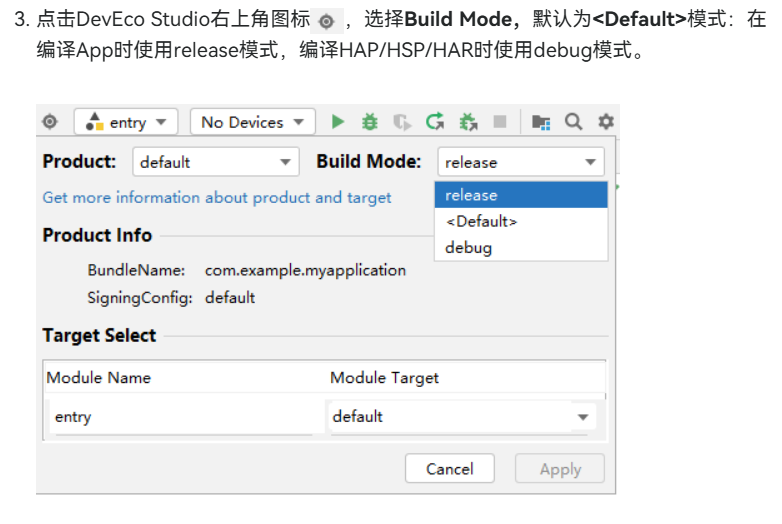This screenshot has height=524, width=782.
Task: Click the Apply button
Action: click(x=560, y=469)
